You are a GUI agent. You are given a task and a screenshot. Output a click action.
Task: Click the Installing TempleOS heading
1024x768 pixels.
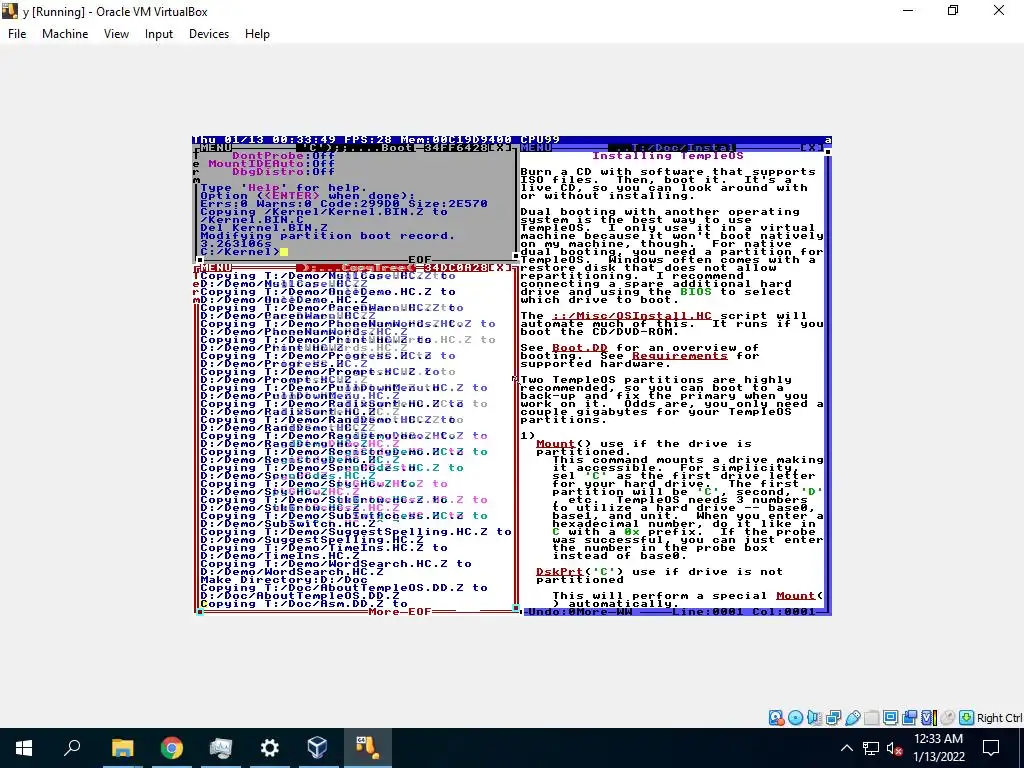coord(667,155)
